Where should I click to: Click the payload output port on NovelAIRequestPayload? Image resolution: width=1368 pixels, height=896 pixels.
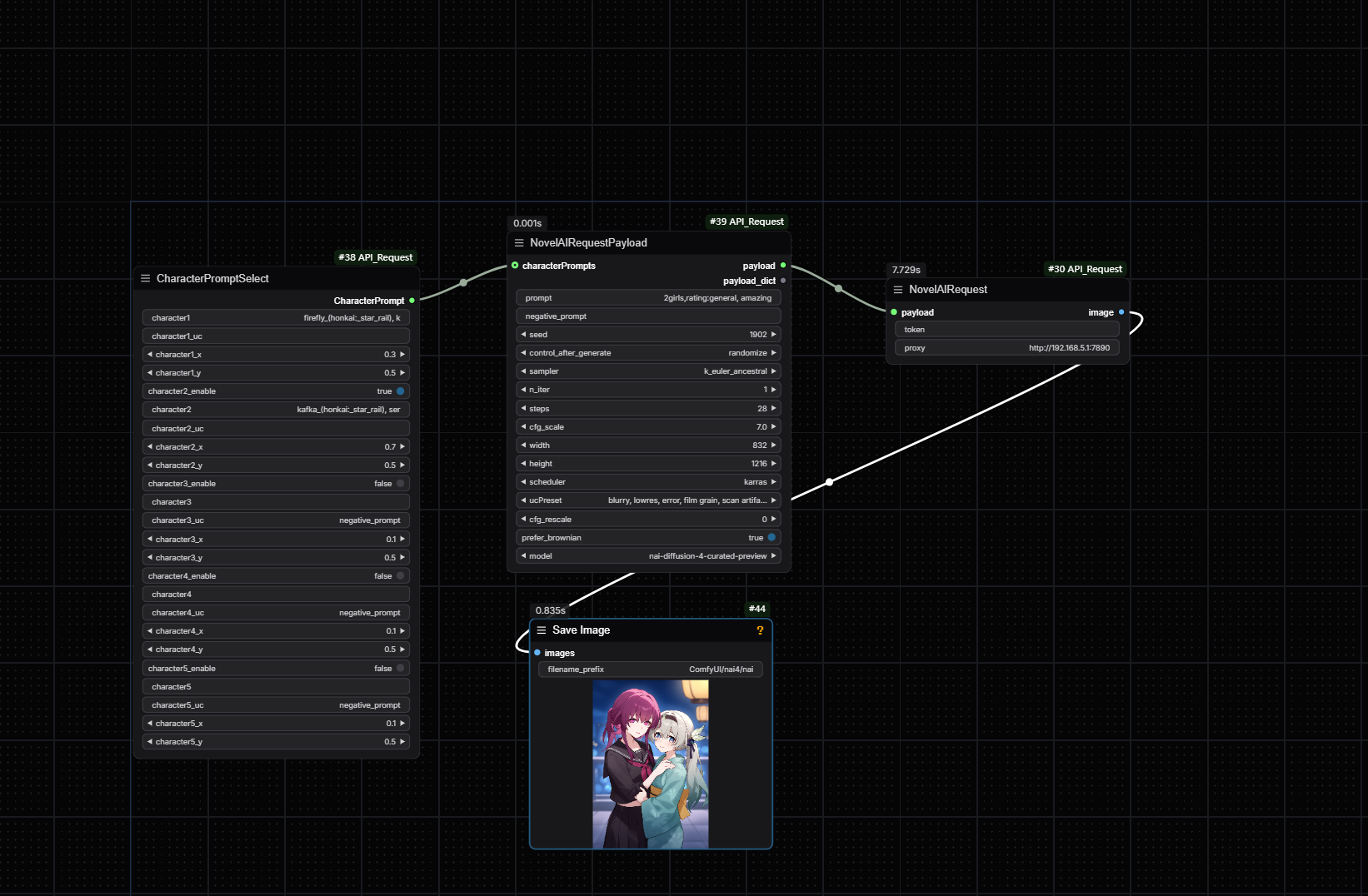[x=783, y=266]
